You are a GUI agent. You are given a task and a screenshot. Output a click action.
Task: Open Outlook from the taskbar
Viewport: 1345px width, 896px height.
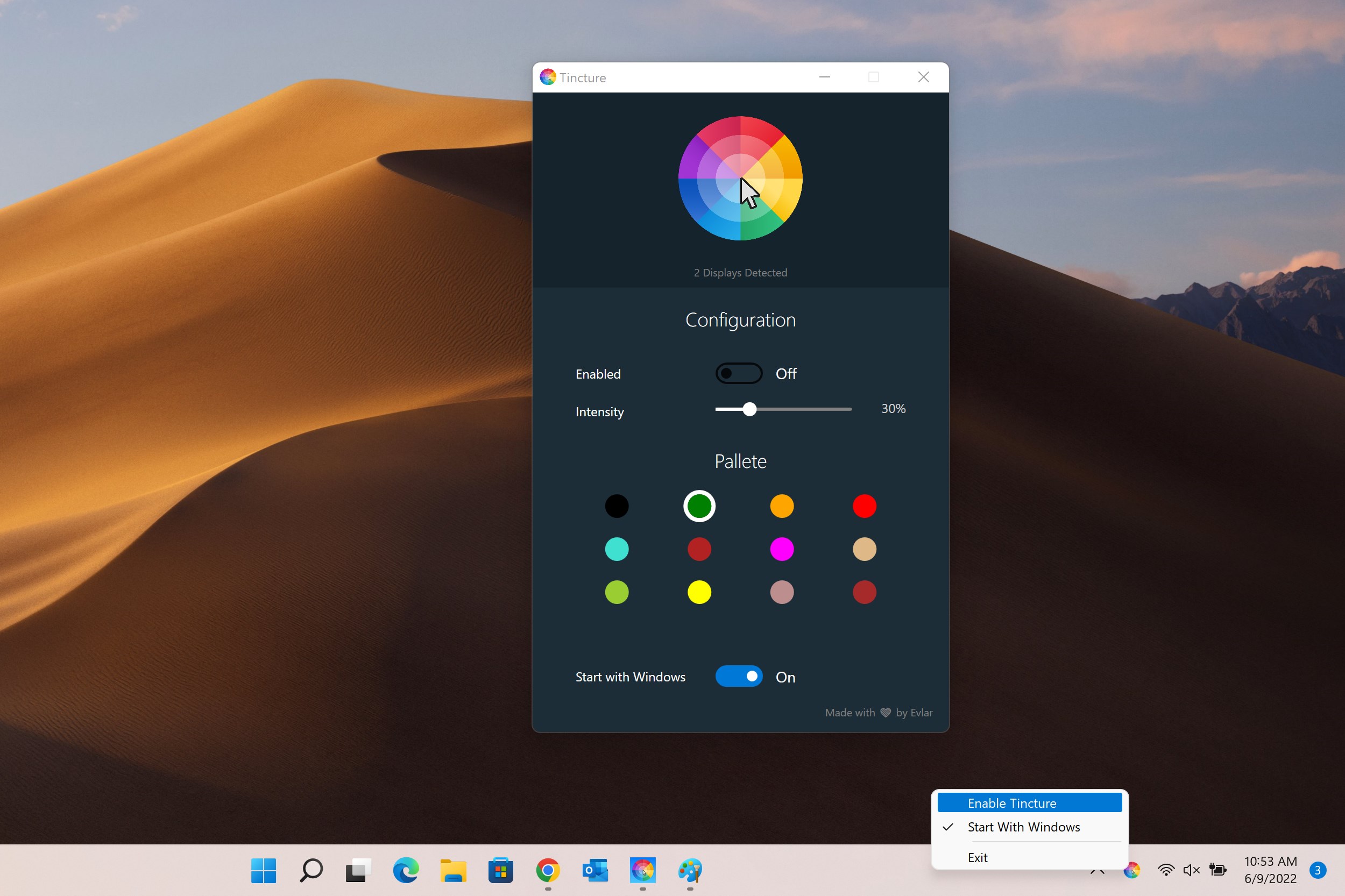(x=595, y=870)
